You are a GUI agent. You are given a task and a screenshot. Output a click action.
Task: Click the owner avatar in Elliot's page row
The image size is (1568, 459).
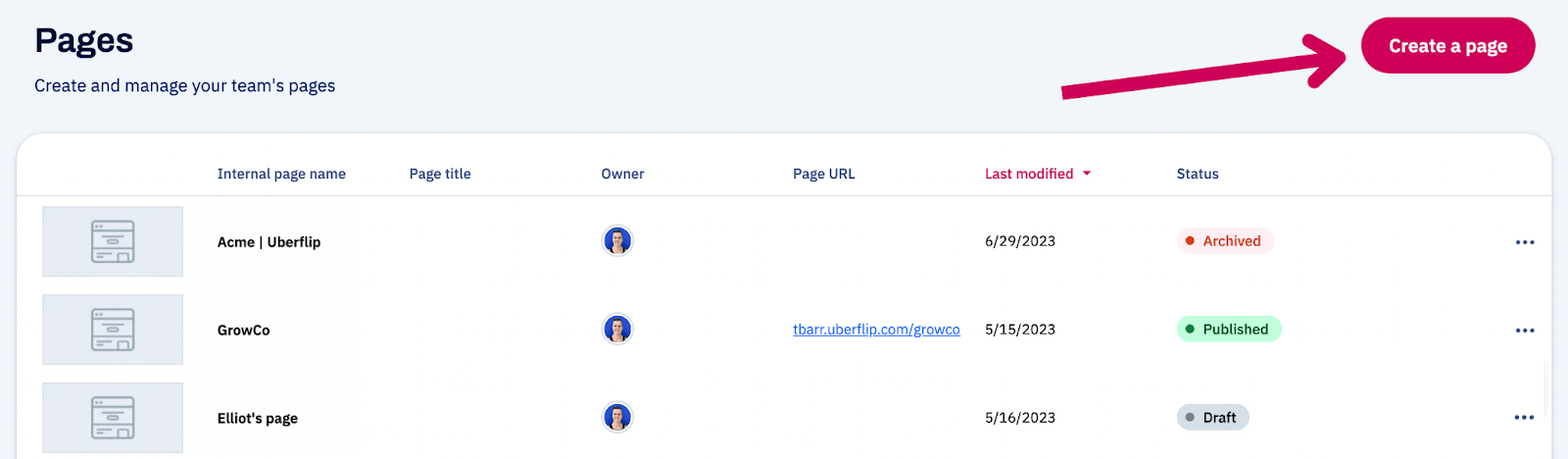tap(617, 417)
